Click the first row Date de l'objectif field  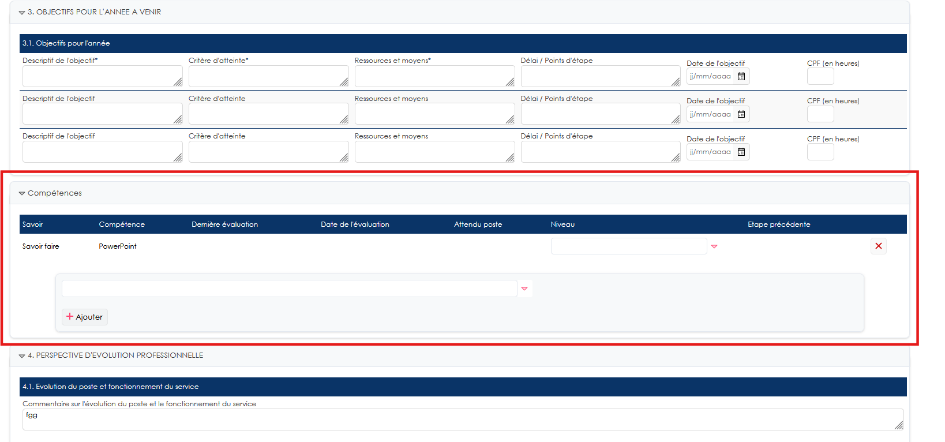click(718, 77)
